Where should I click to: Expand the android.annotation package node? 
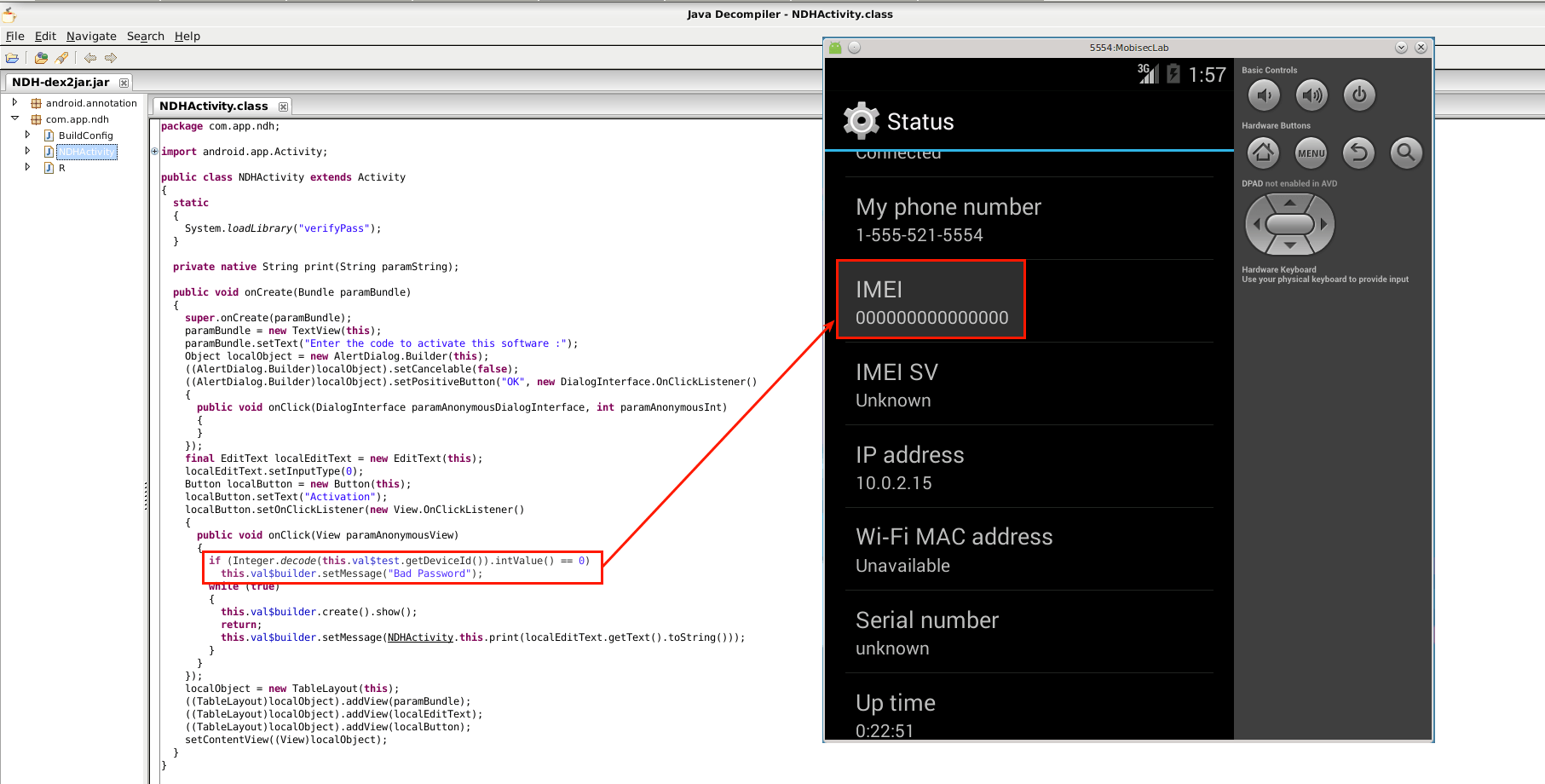pos(14,102)
